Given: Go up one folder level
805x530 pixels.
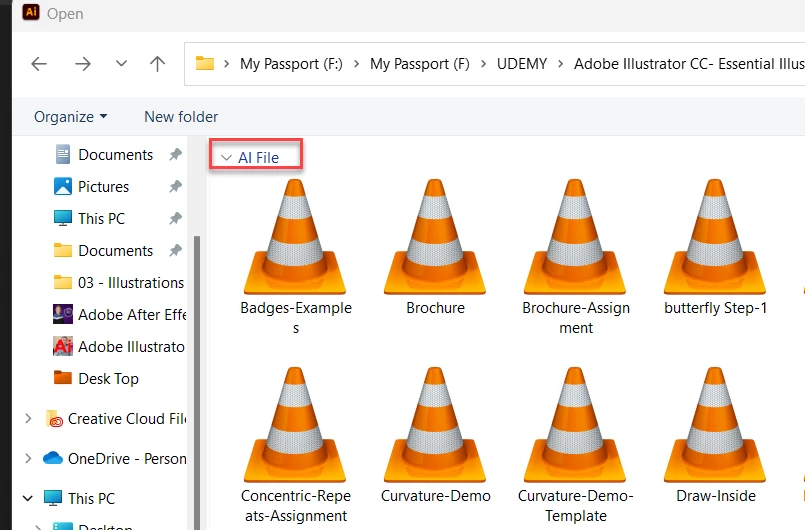Looking at the screenshot, I should point(157,64).
